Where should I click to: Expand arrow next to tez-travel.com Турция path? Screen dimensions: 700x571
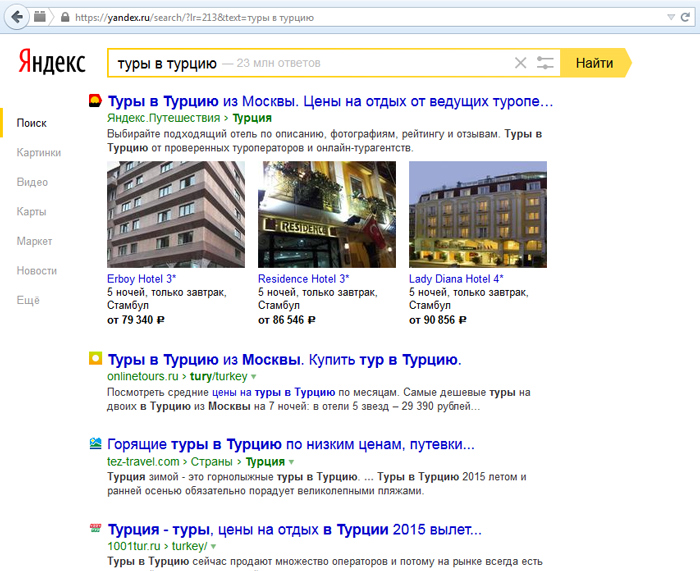tap(292, 462)
